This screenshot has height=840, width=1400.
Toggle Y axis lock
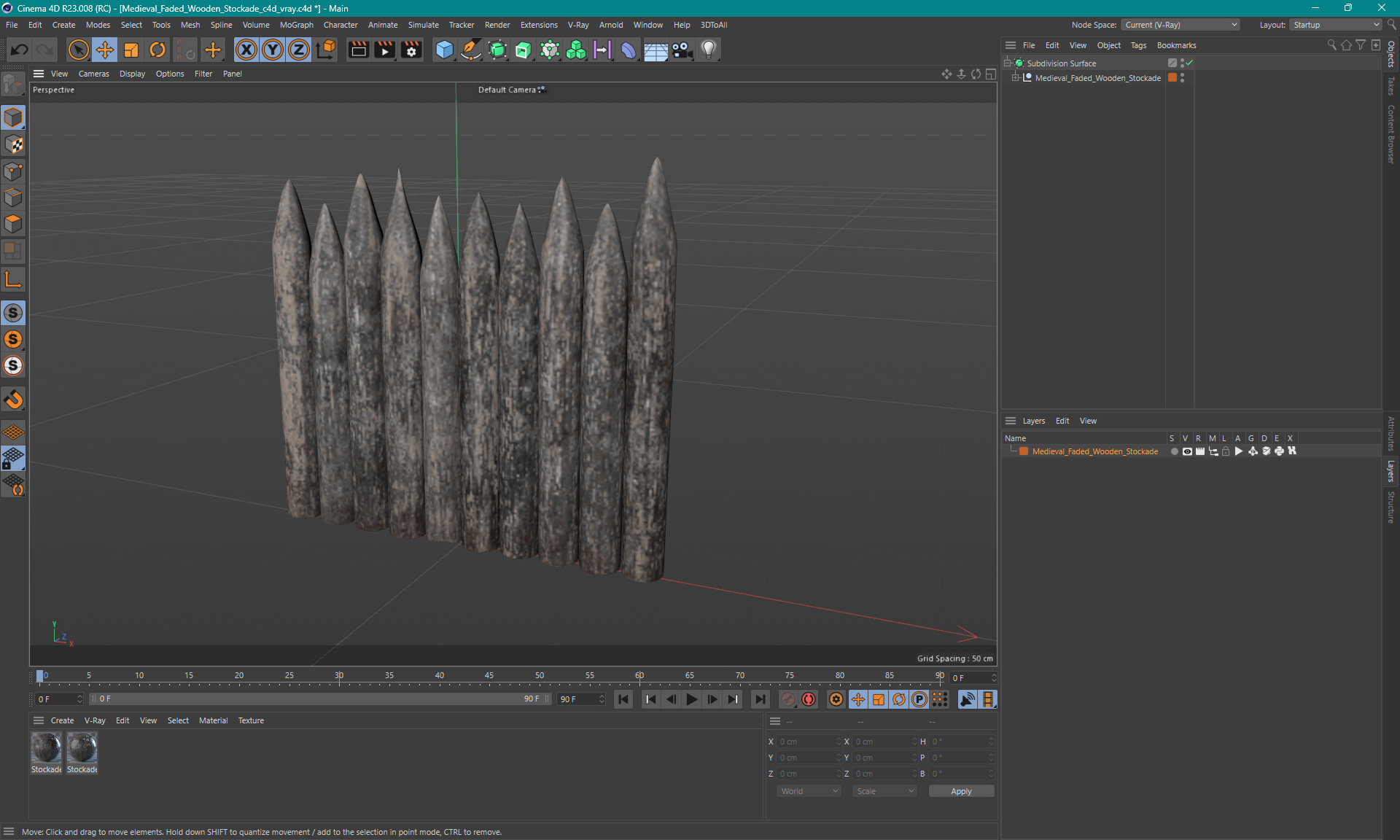pyautogui.click(x=273, y=50)
